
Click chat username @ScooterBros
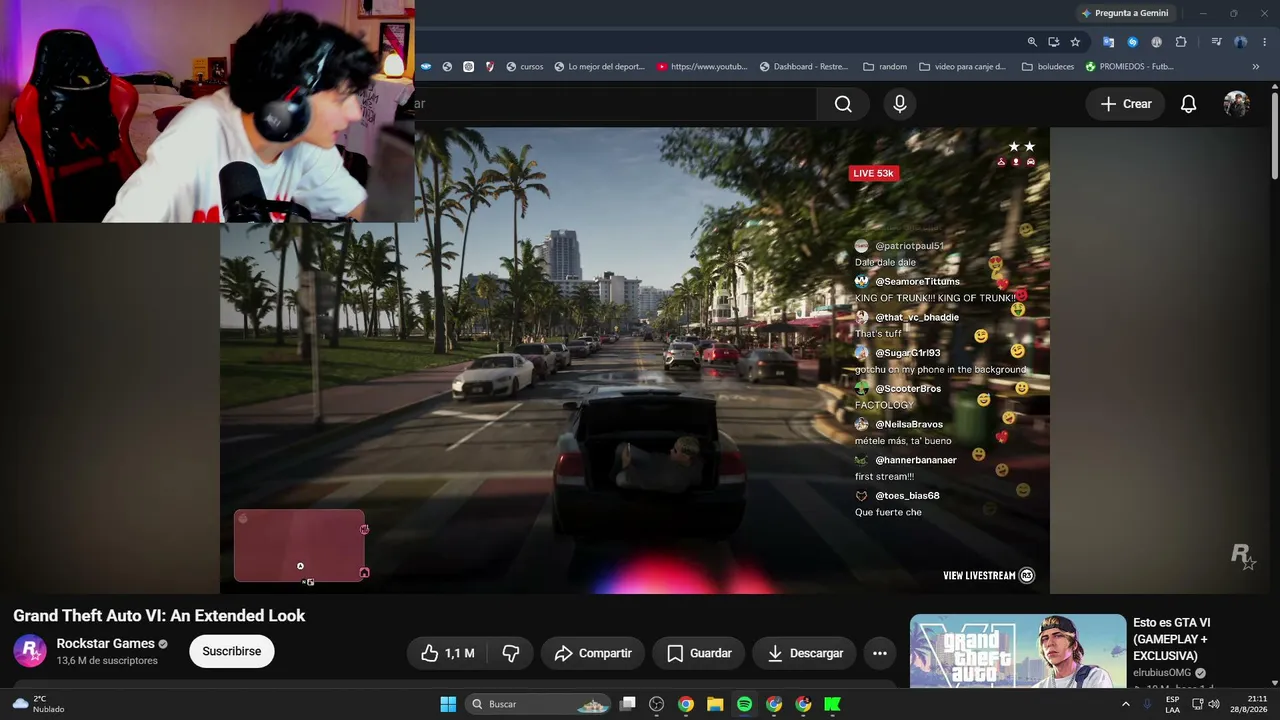coord(908,389)
